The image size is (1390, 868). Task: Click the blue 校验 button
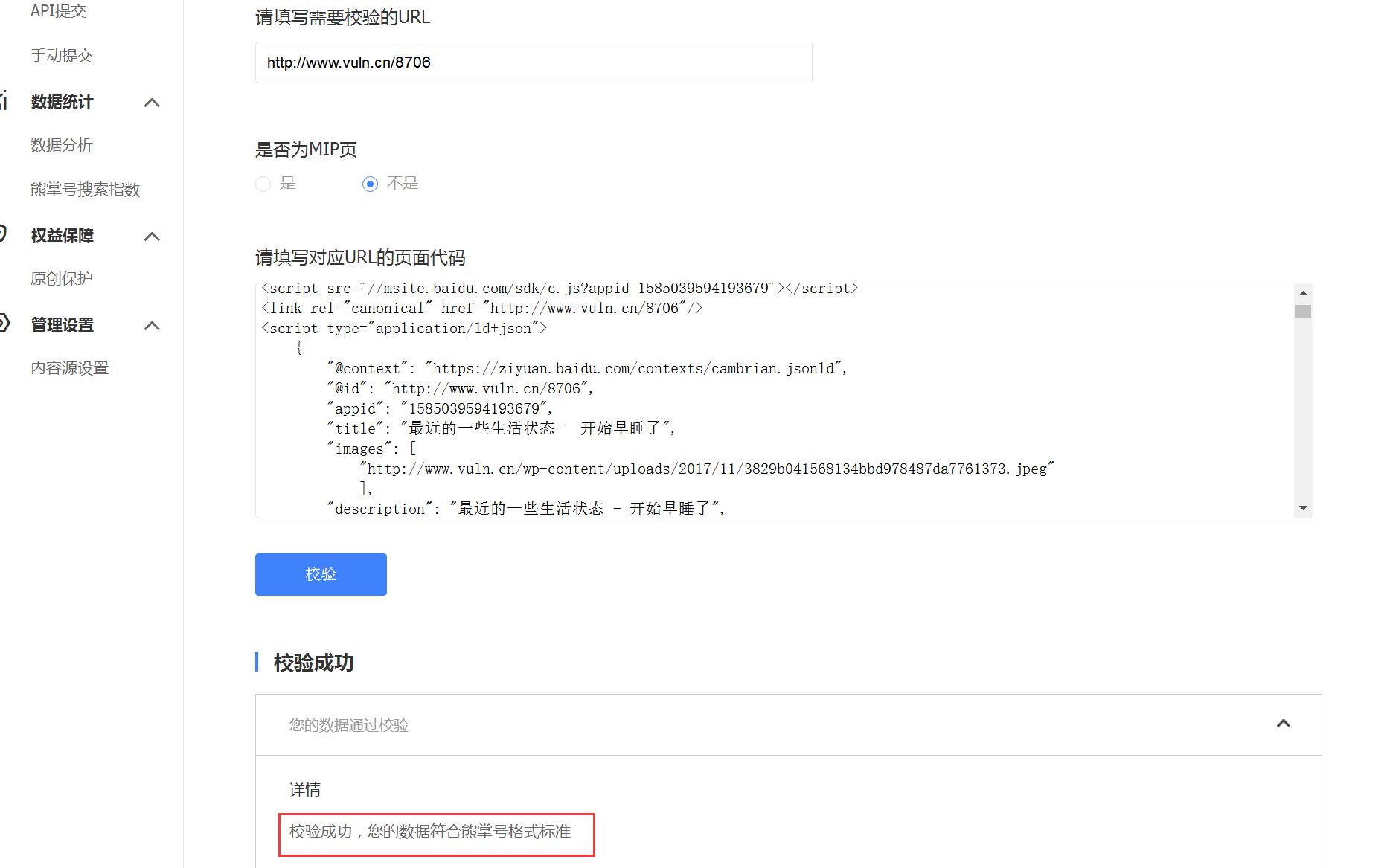[321, 574]
